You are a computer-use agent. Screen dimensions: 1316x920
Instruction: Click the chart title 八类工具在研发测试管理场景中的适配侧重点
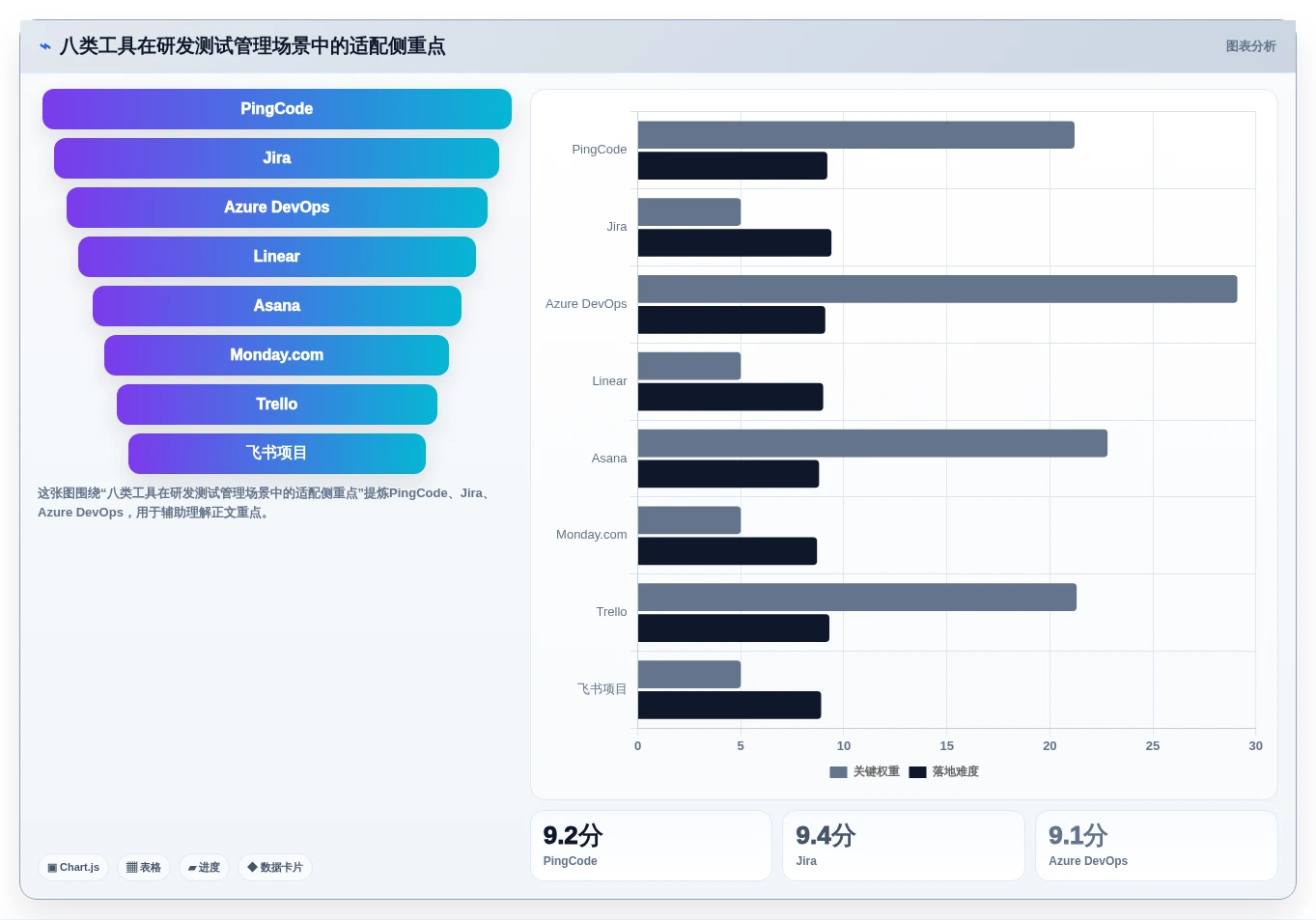(252, 46)
